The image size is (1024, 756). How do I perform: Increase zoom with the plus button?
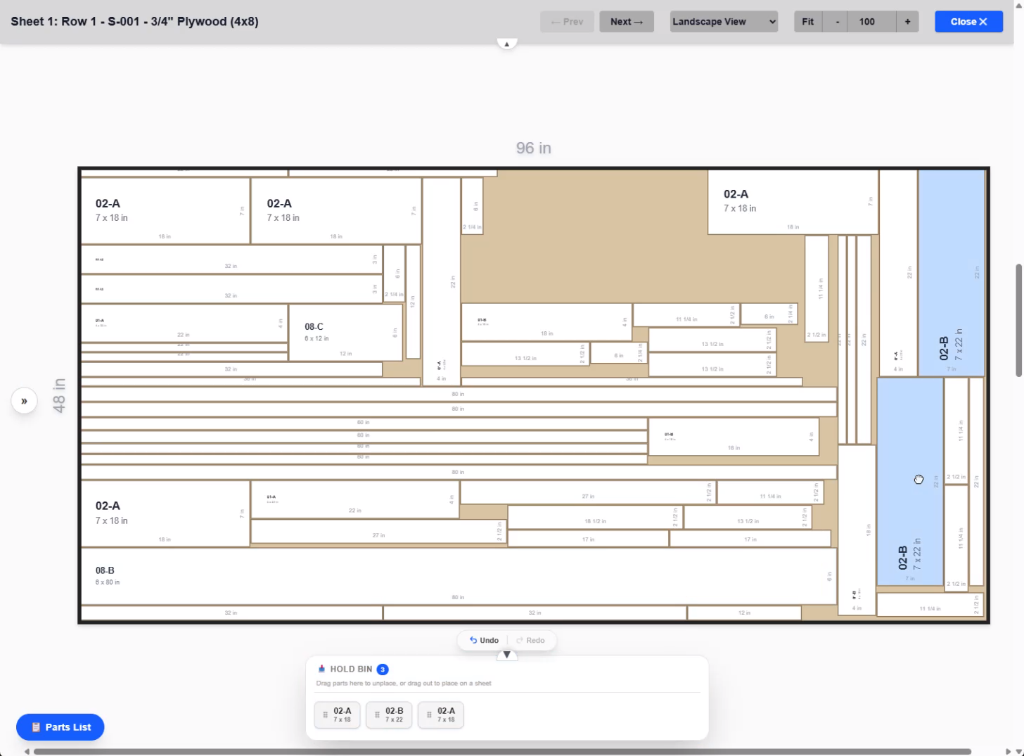(x=907, y=22)
